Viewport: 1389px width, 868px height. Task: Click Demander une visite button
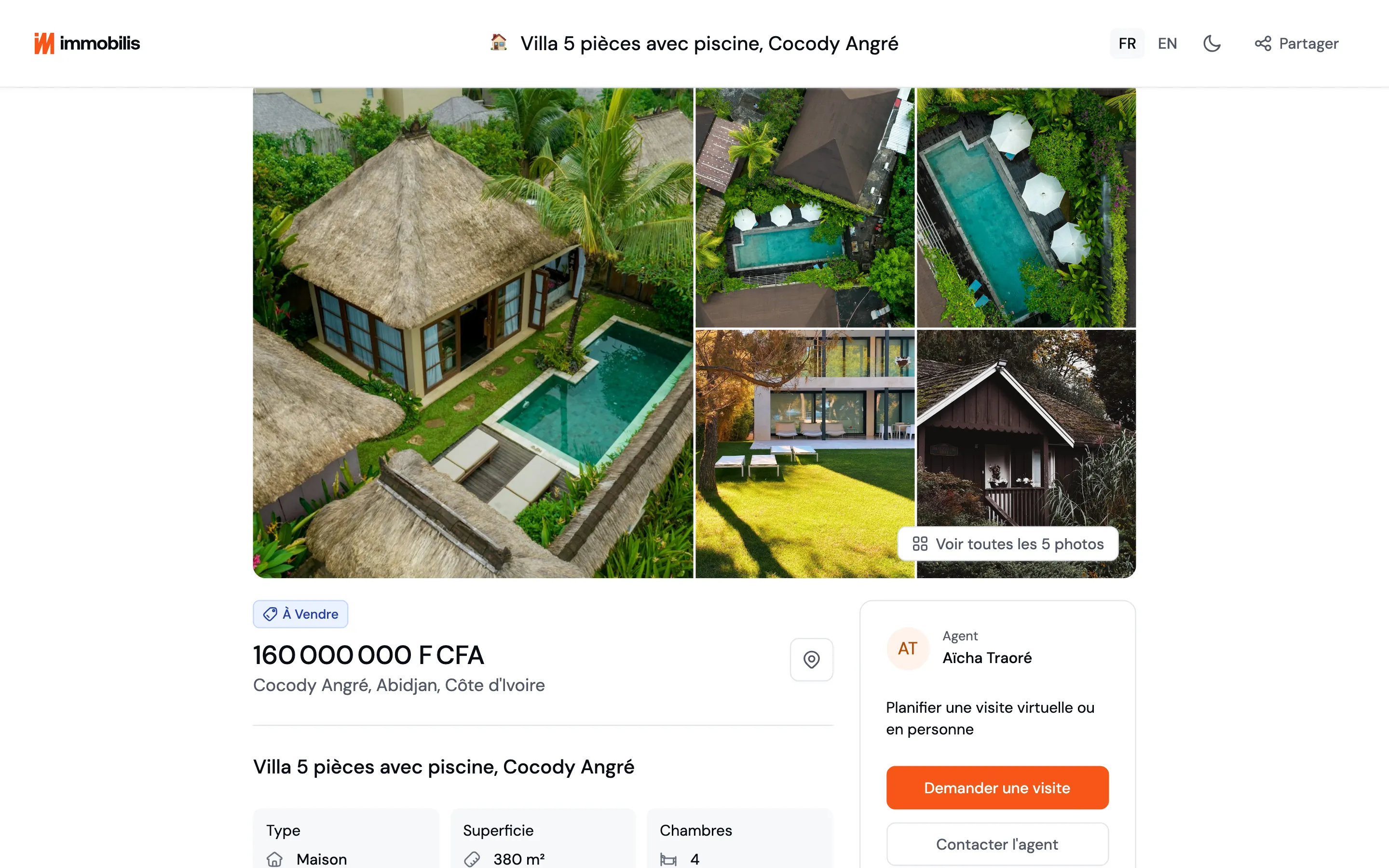pos(997,787)
